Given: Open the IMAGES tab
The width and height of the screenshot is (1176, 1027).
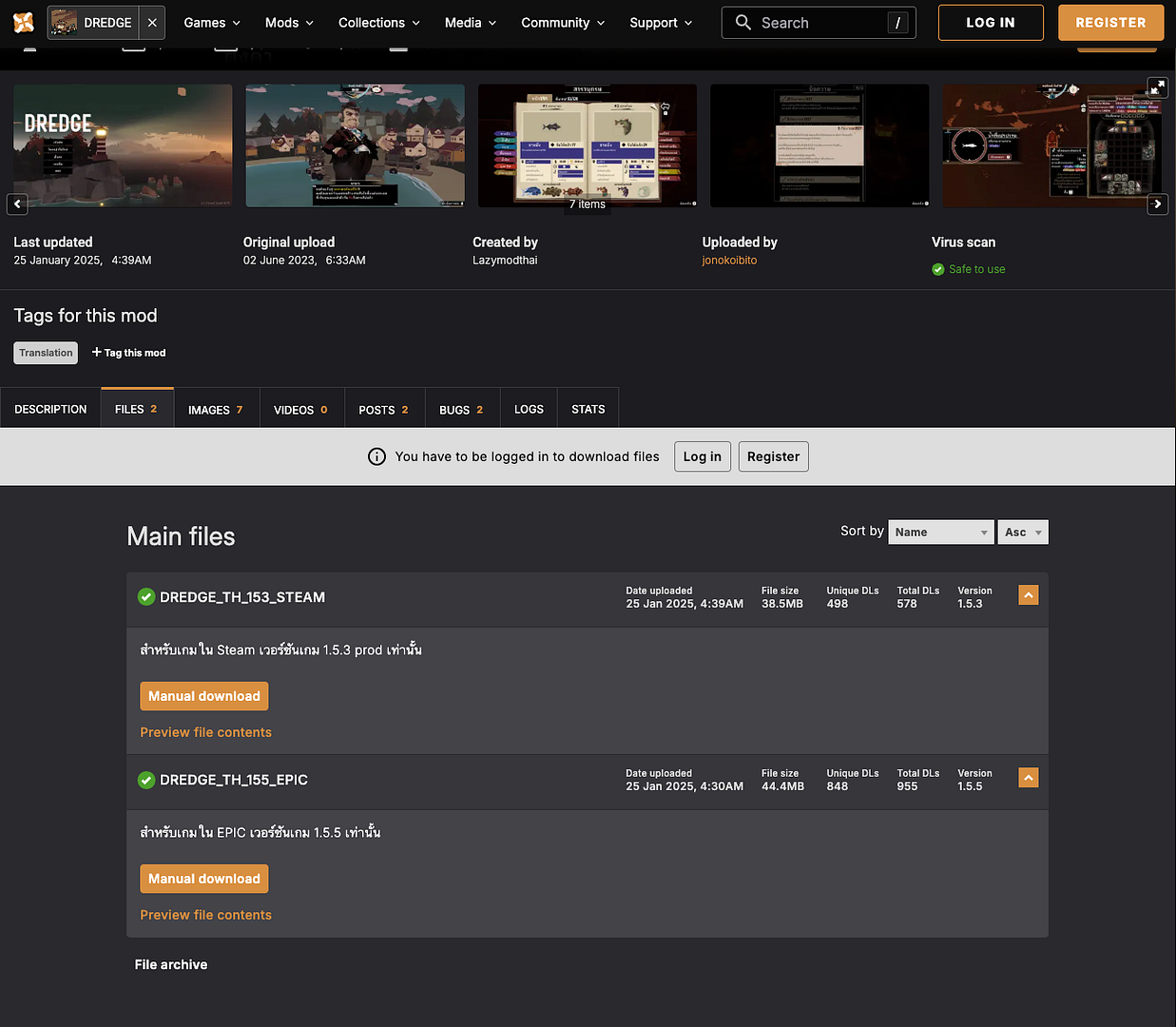Looking at the screenshot, I should click(216, 410).
